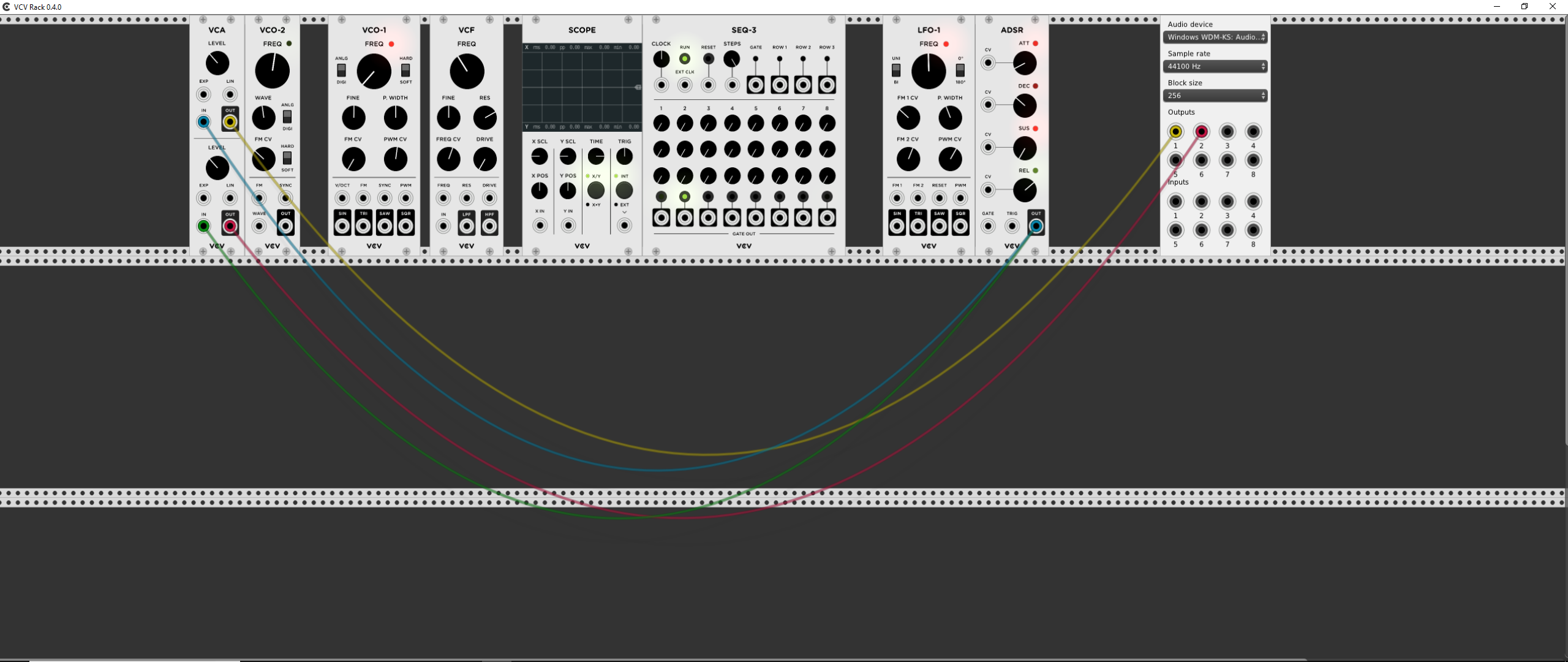Click the lower VCA IN jack
The image size is (1568, 662).
(203, 226)
